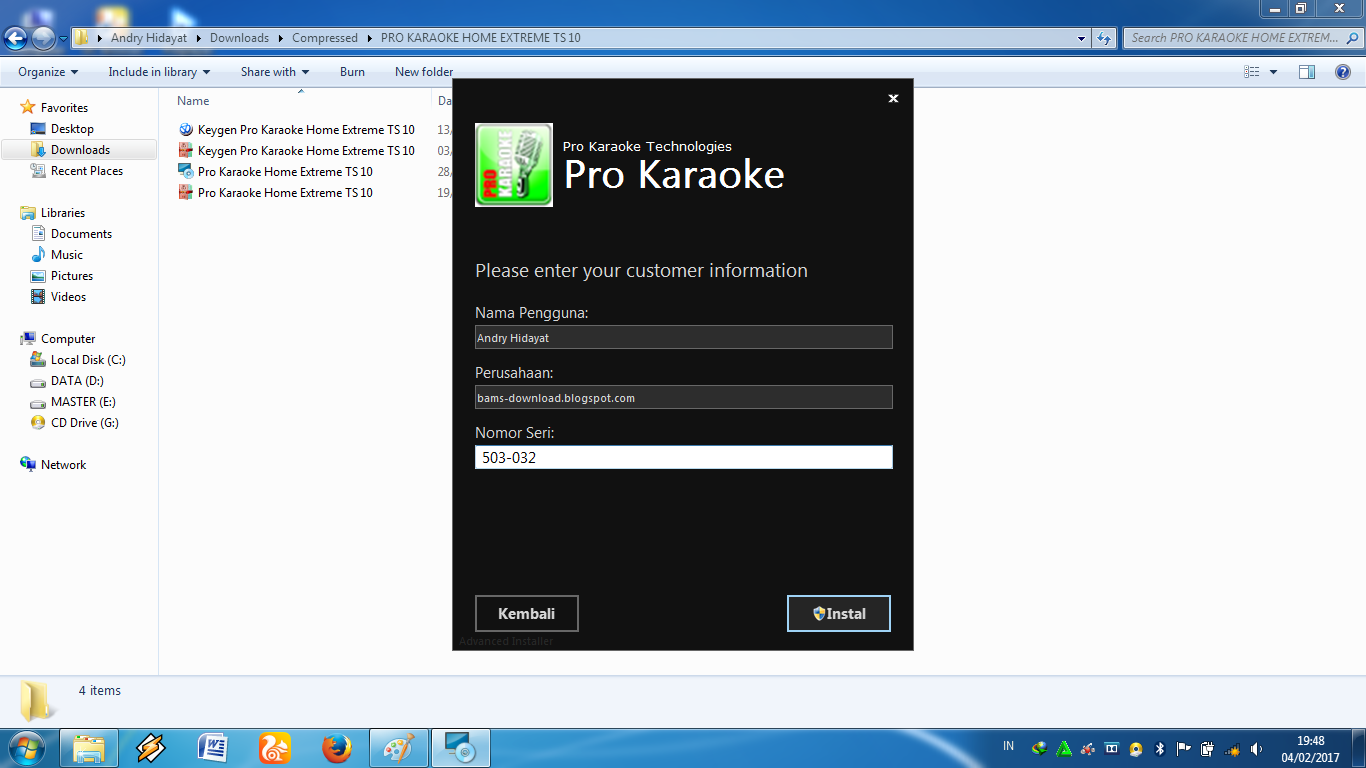Open the Share with dropdown
The height and width of the screenshot is (768, 1366).
(275, 72)
